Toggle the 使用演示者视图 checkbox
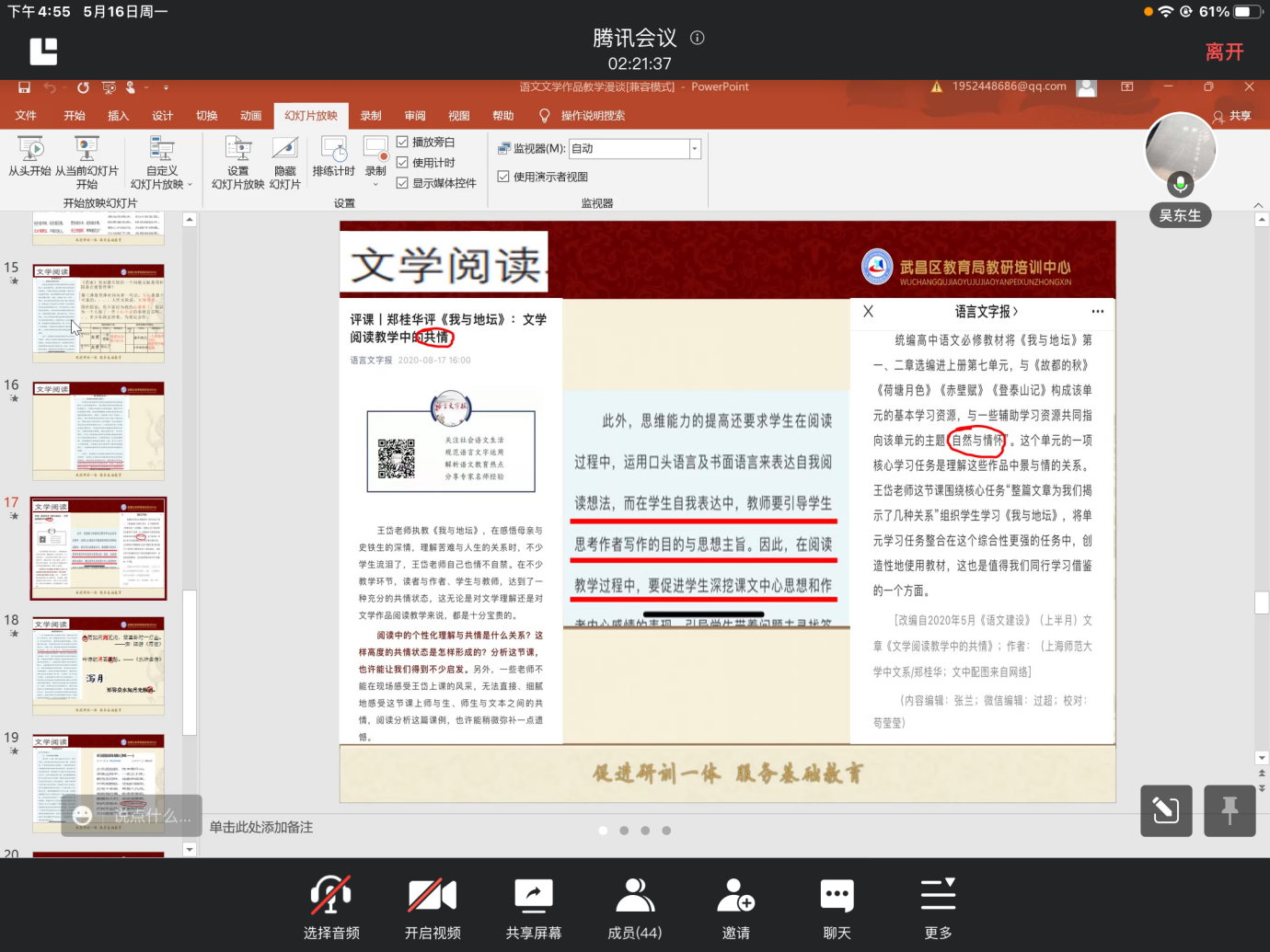 pyautogui.click(x=503, y=177)
